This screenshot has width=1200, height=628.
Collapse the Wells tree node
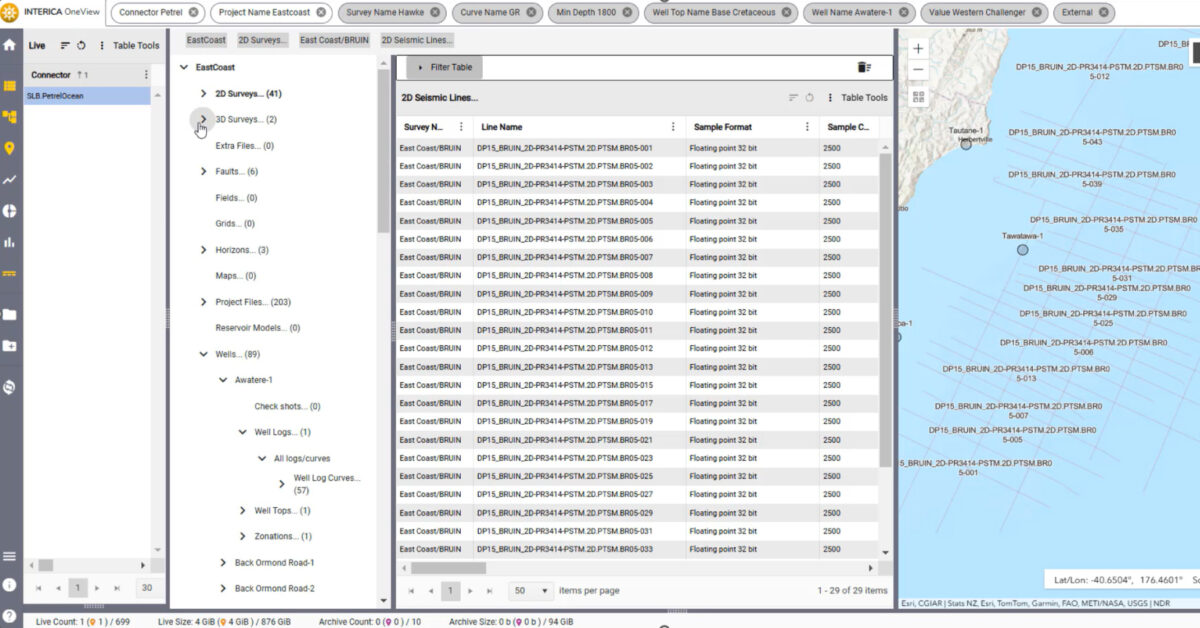[x=203, y=354]
